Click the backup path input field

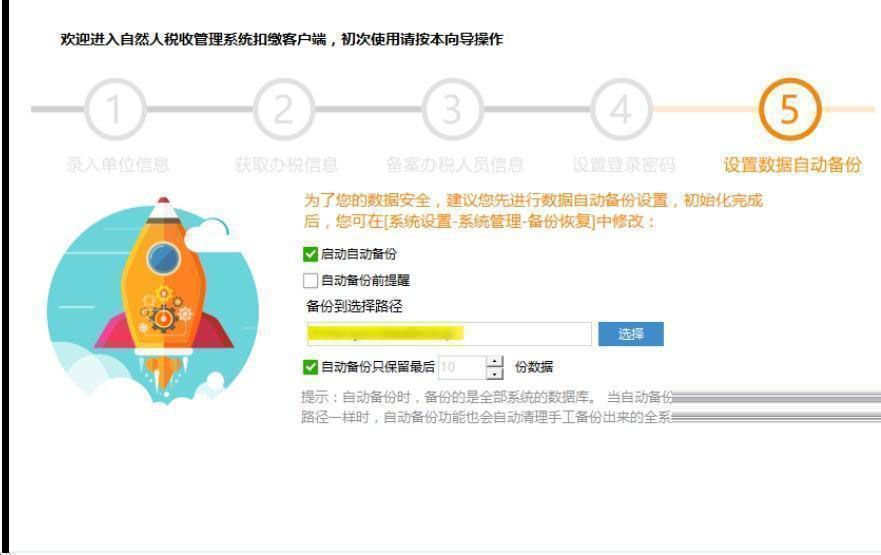point(449,334)
